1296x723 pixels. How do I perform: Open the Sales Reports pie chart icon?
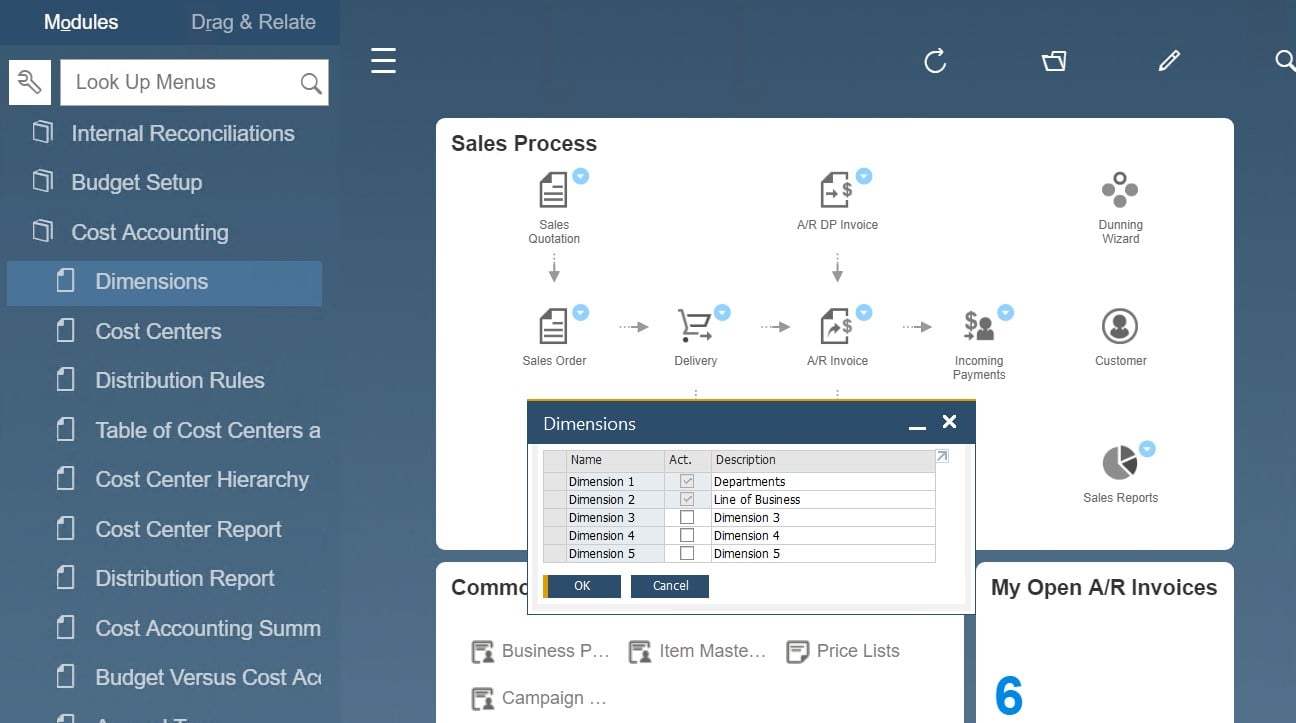point(1120,463)
